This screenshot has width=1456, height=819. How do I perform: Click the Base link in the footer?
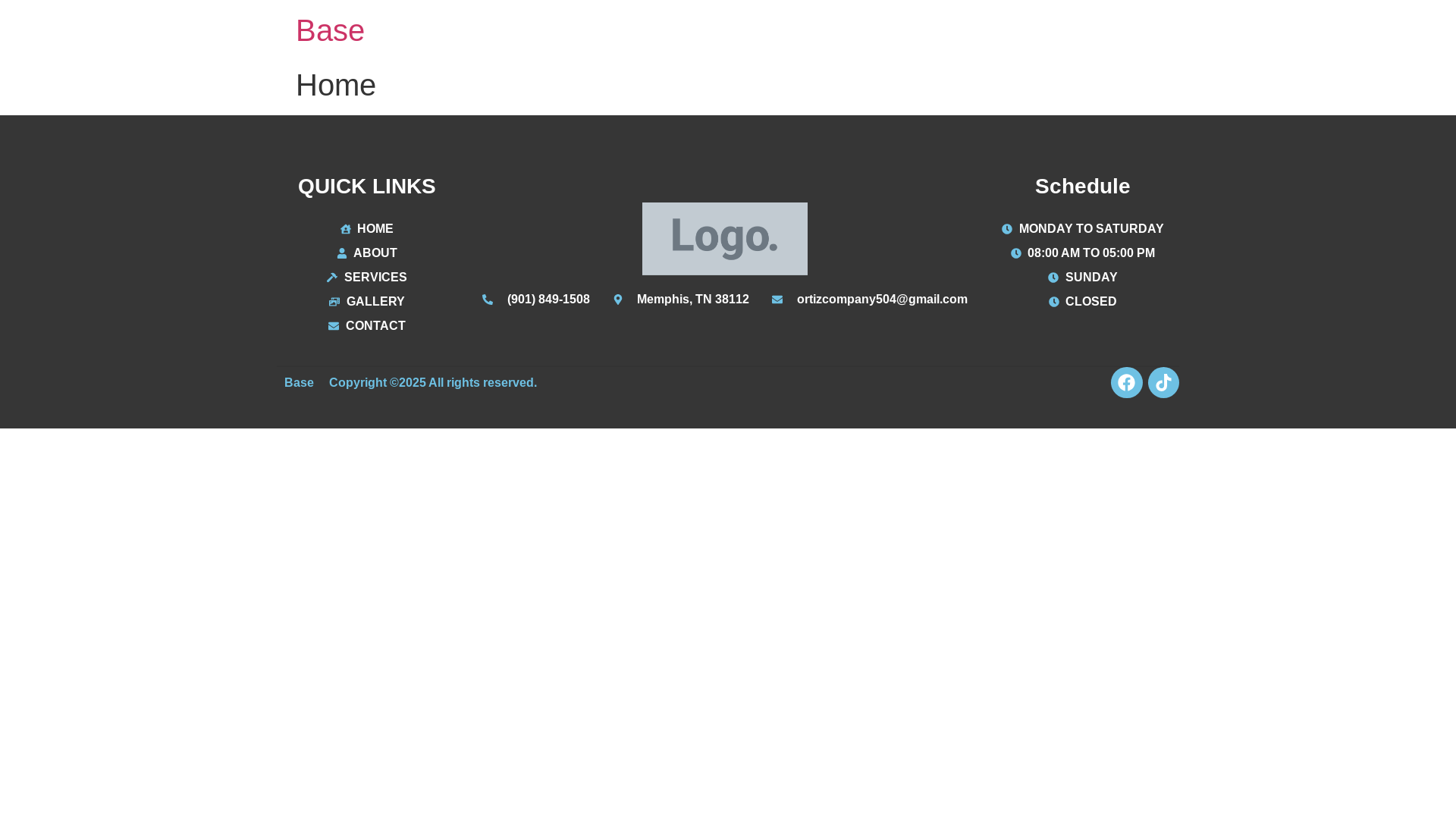click(x=299, y=383)
